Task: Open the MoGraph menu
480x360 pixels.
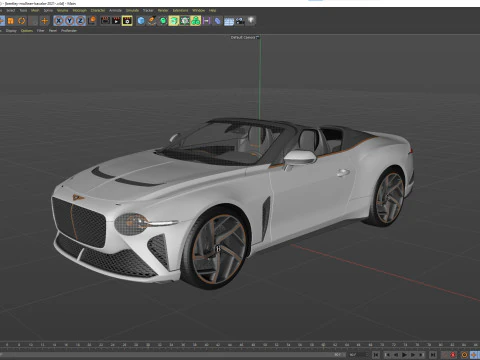Action: coord(80,10)
